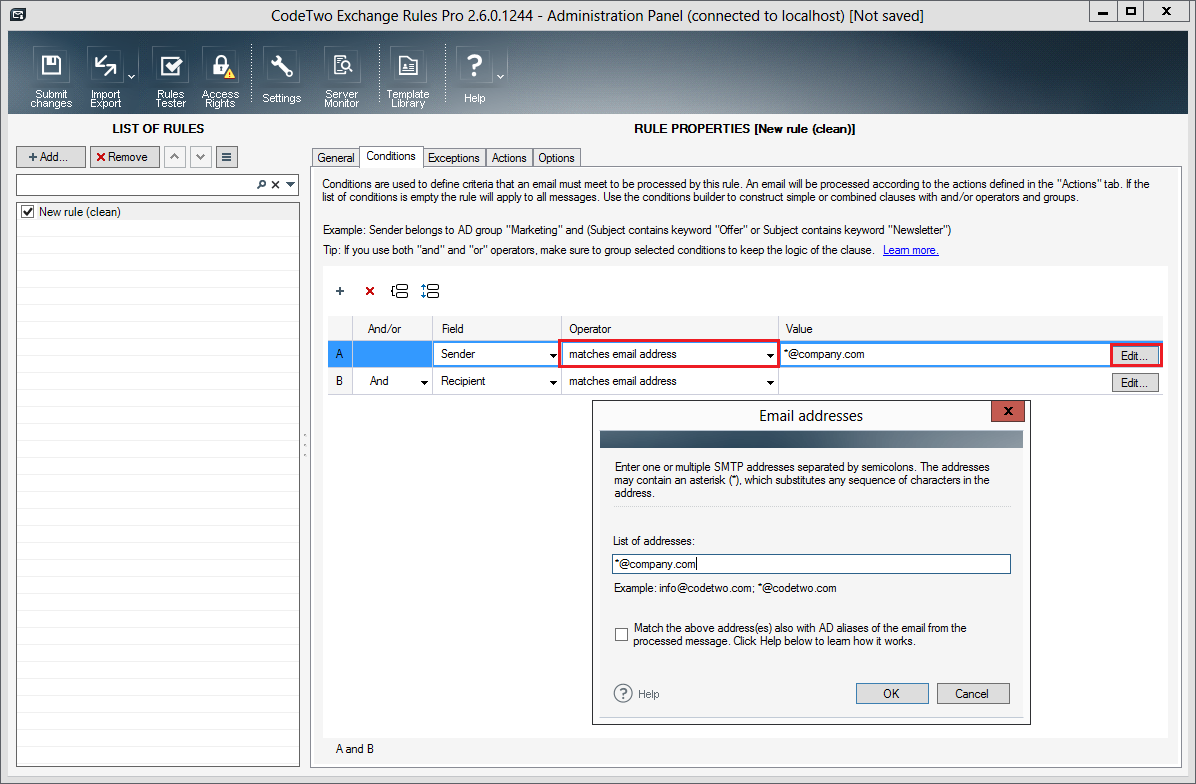
Task: Close the Administration Panel window
Action: pos(1167,11)
